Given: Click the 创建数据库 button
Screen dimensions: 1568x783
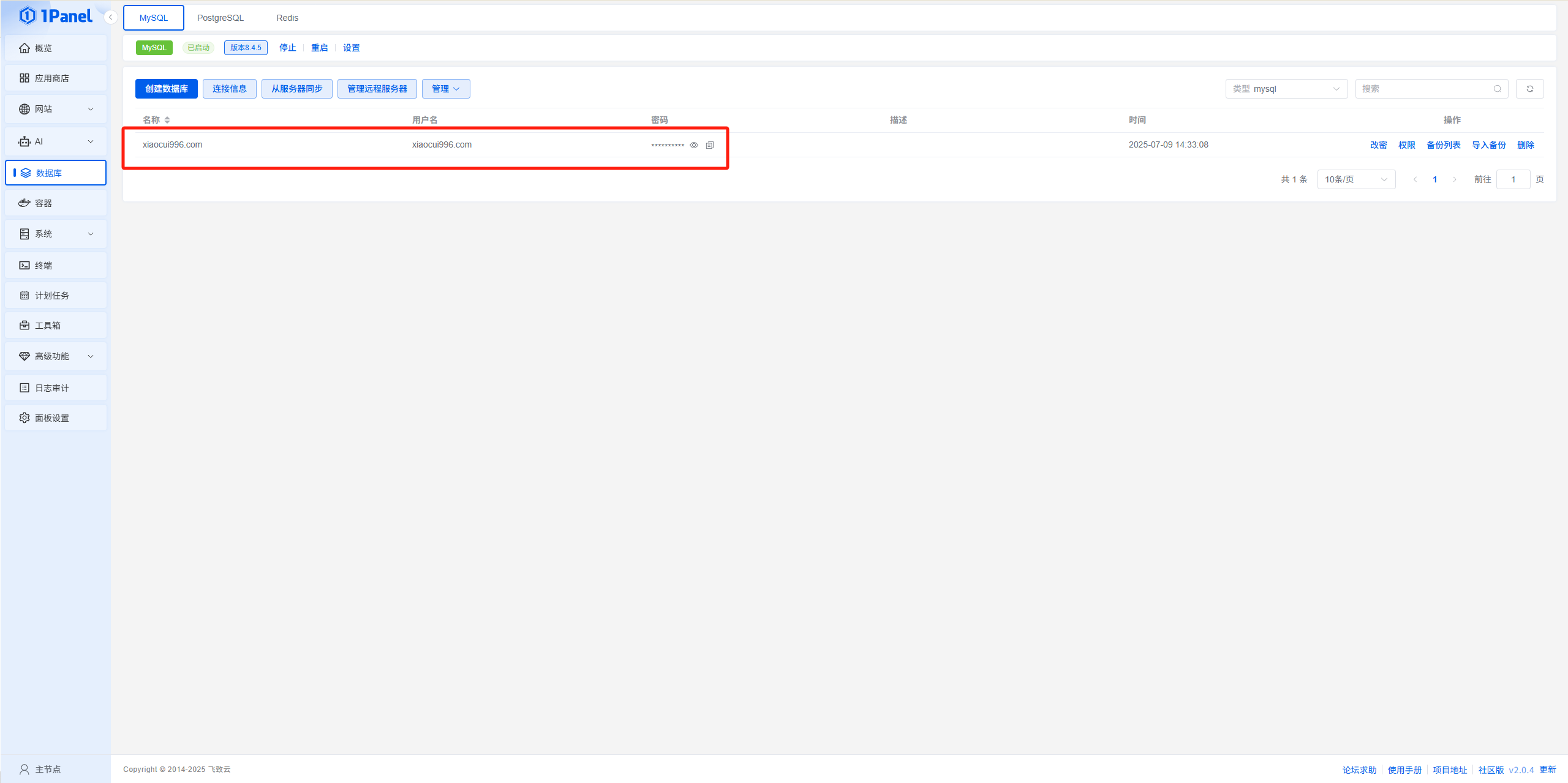Looking at the screenshot, I should 166,89.
